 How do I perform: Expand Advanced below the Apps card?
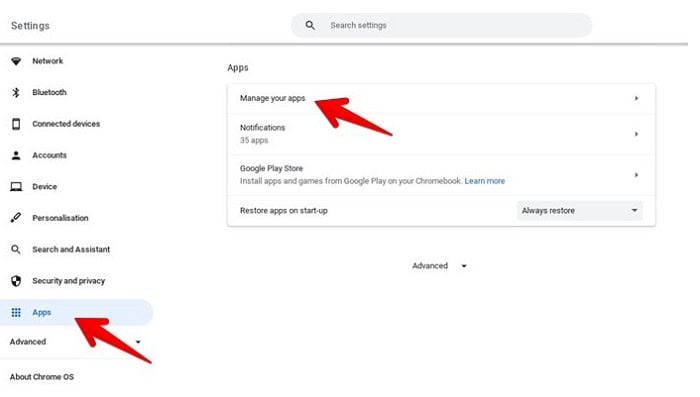440,266
